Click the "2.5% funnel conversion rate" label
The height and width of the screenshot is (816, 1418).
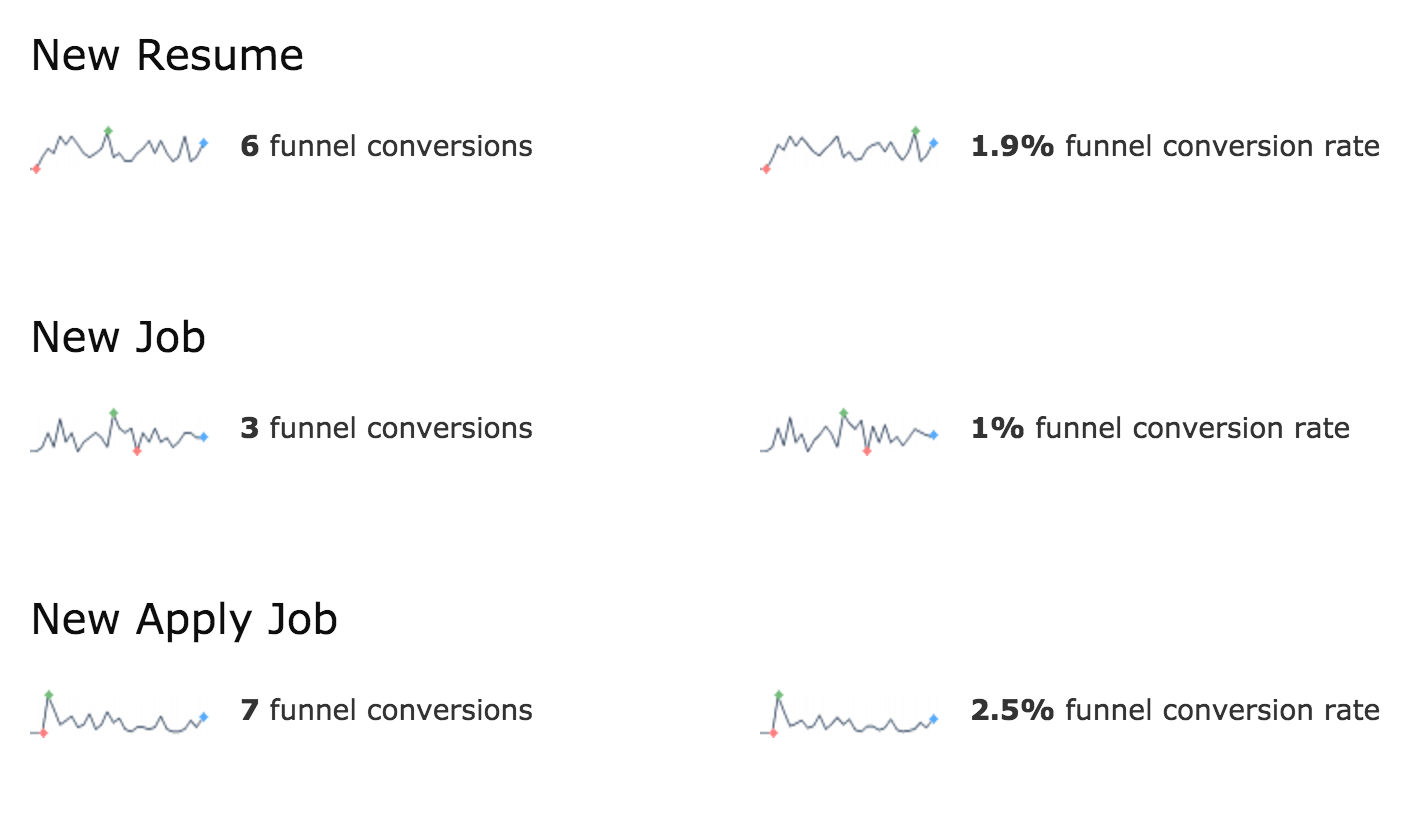click(x=1175, y=711)
